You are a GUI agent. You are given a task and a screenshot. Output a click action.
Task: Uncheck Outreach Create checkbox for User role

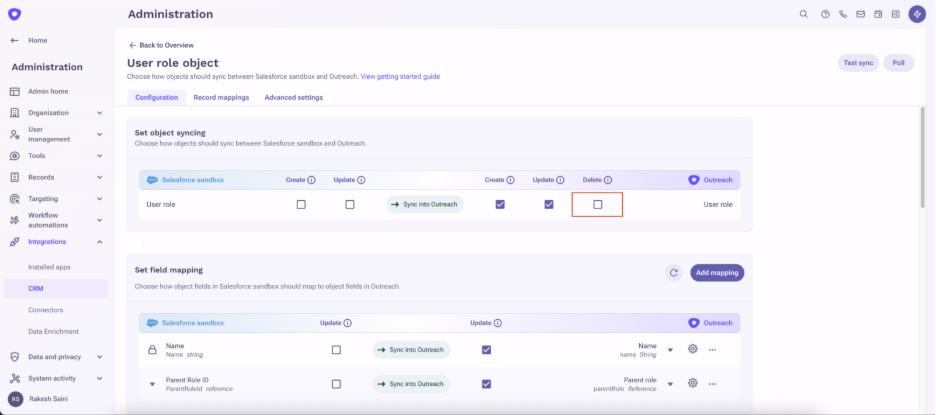pos(500,204)
